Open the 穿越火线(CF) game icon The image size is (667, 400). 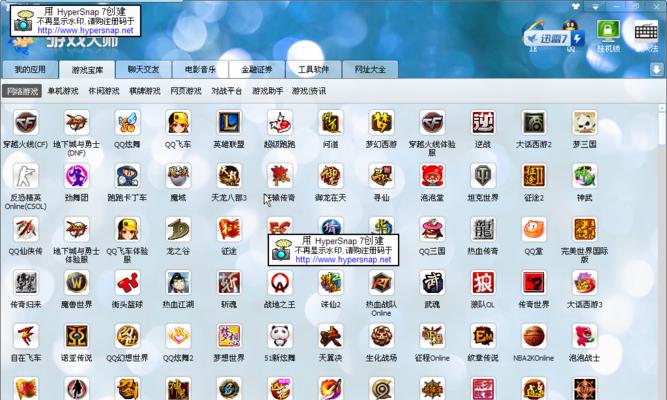coord(26,123)
